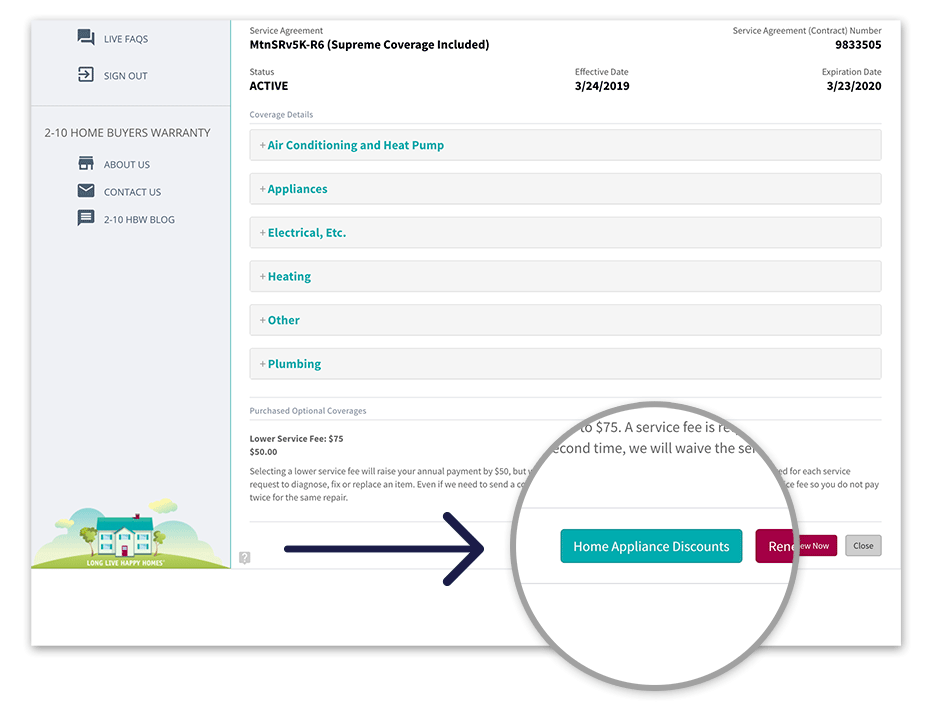Expand the Appliances coverage section

(565, 189)
